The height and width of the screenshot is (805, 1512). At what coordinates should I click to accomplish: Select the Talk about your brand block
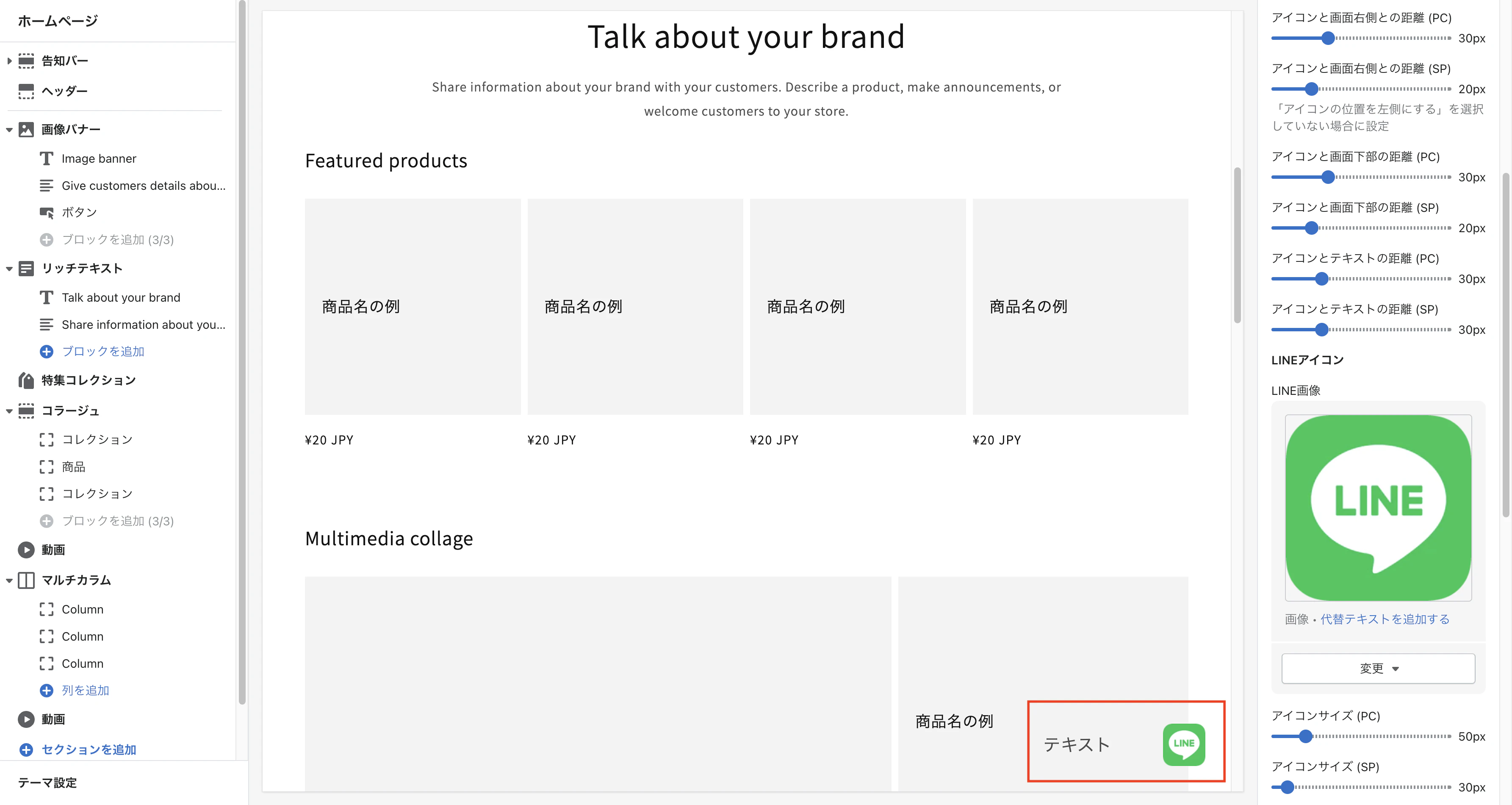point(121,298)
